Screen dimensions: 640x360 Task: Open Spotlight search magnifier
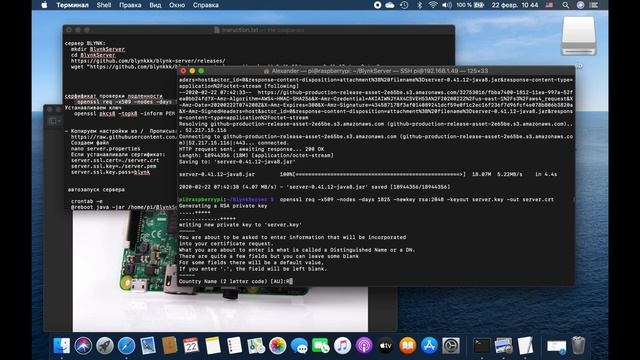tap(565, 5)
